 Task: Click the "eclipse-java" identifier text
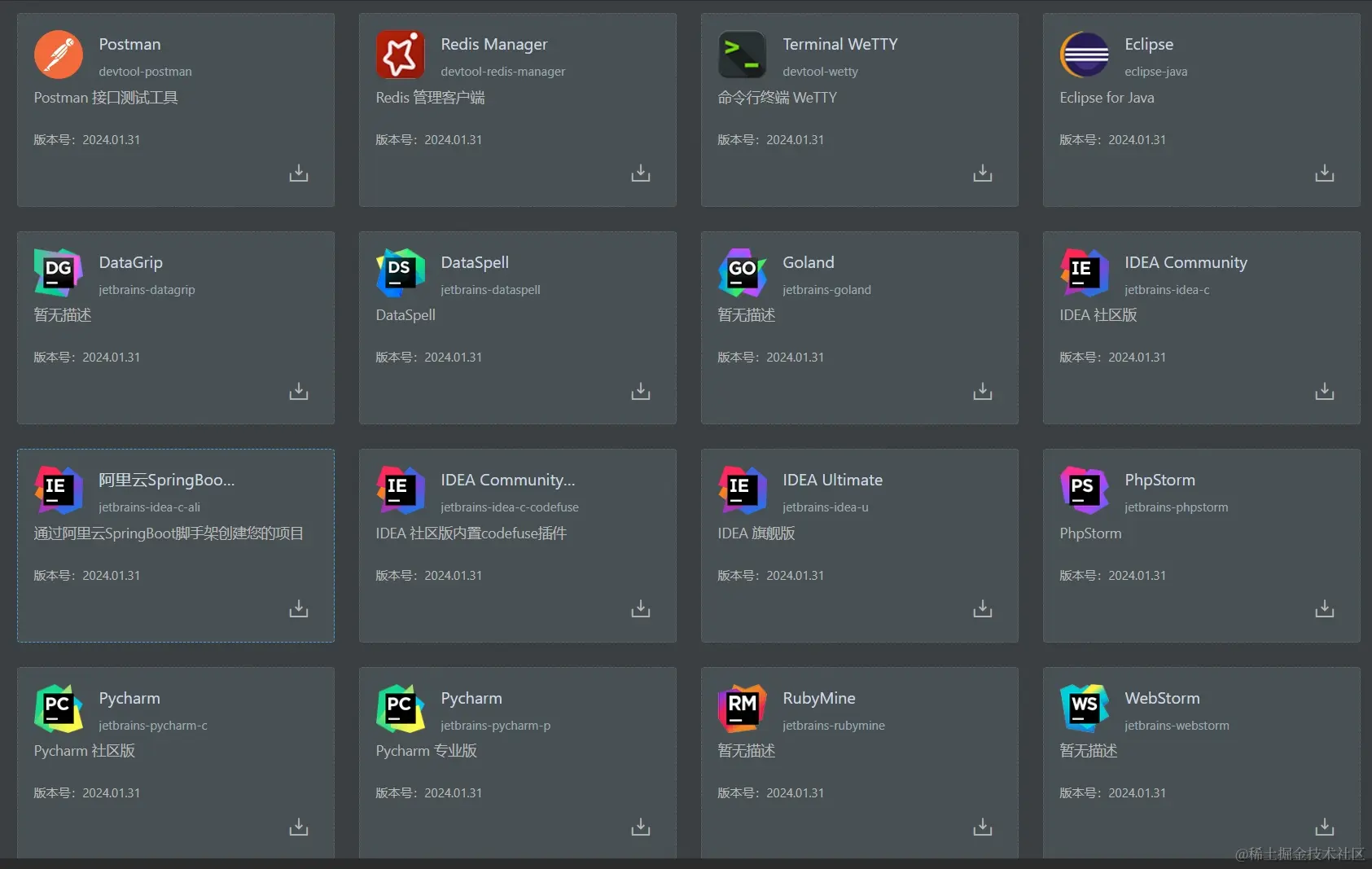coord(1156,72)
